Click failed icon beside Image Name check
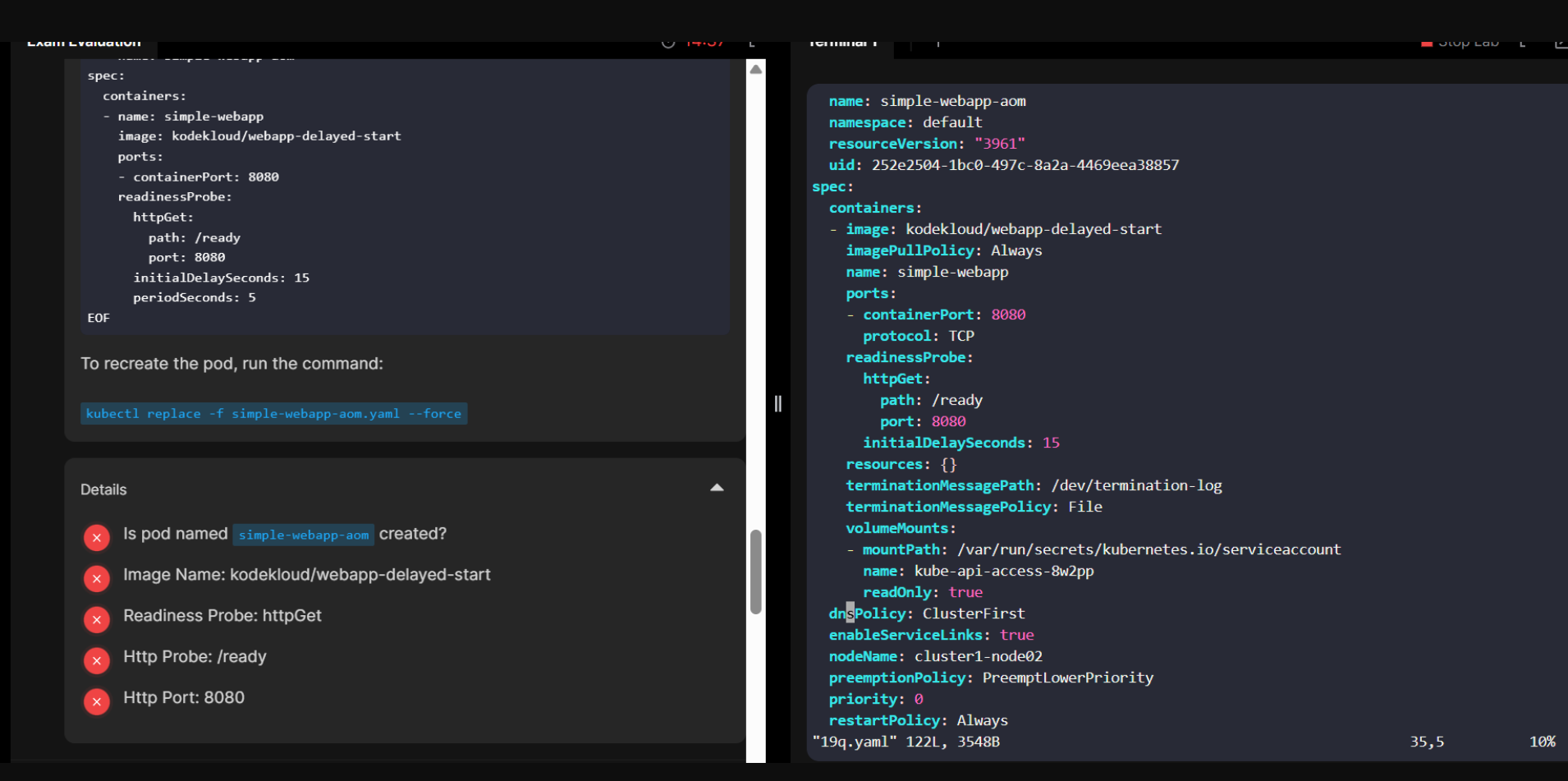1568x781 pixels. tap(97, 579)
